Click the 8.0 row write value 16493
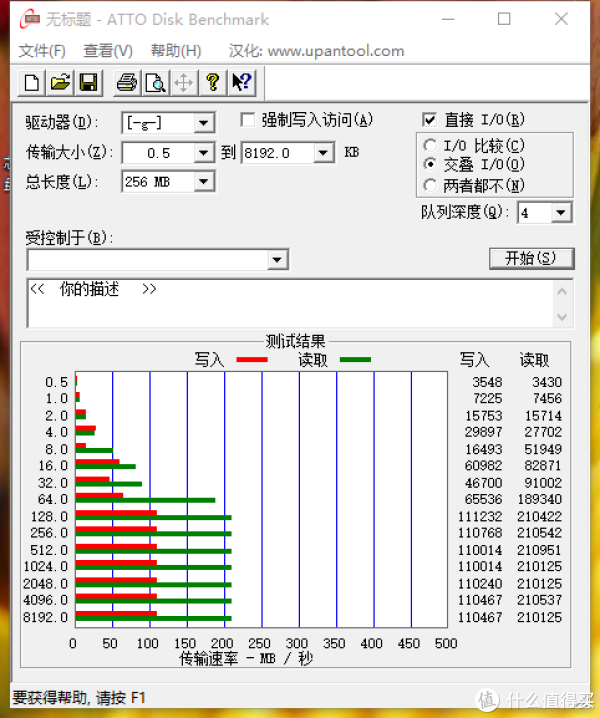Viewport: 600px width, 718px height. point(484,449)
